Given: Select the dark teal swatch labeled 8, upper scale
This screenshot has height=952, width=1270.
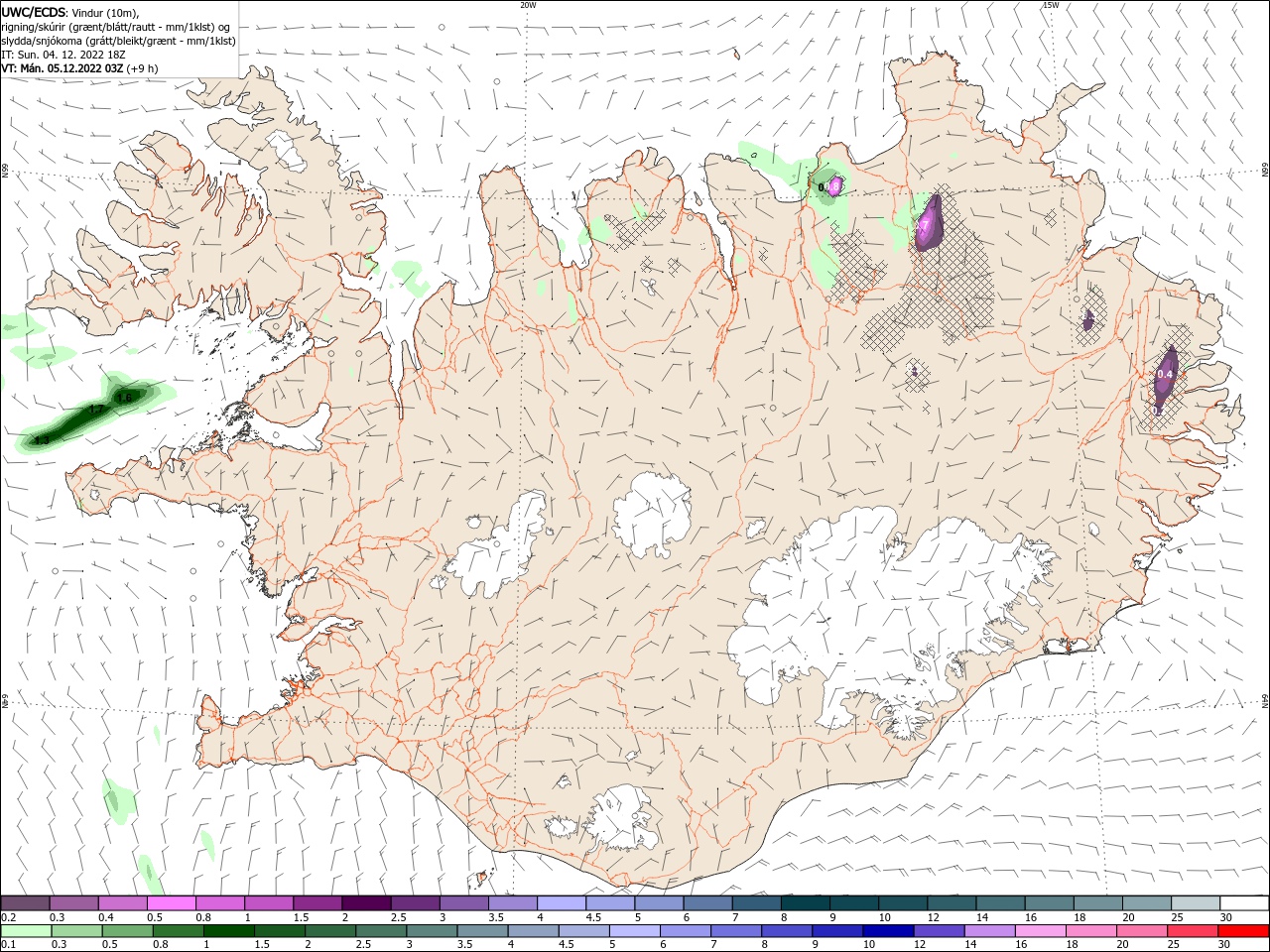Looking at the screenshot, I should [x=804, y=903].
